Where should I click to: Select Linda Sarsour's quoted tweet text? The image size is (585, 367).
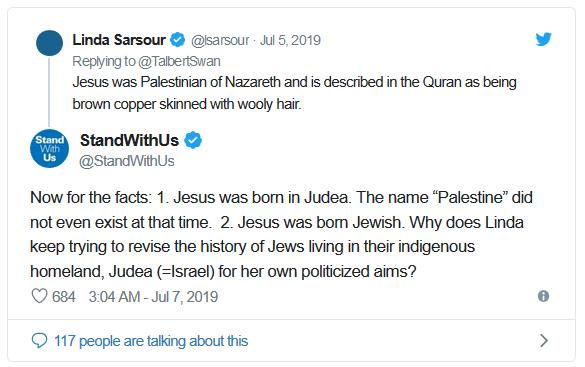pyautogui.click(x=294, y=93)
